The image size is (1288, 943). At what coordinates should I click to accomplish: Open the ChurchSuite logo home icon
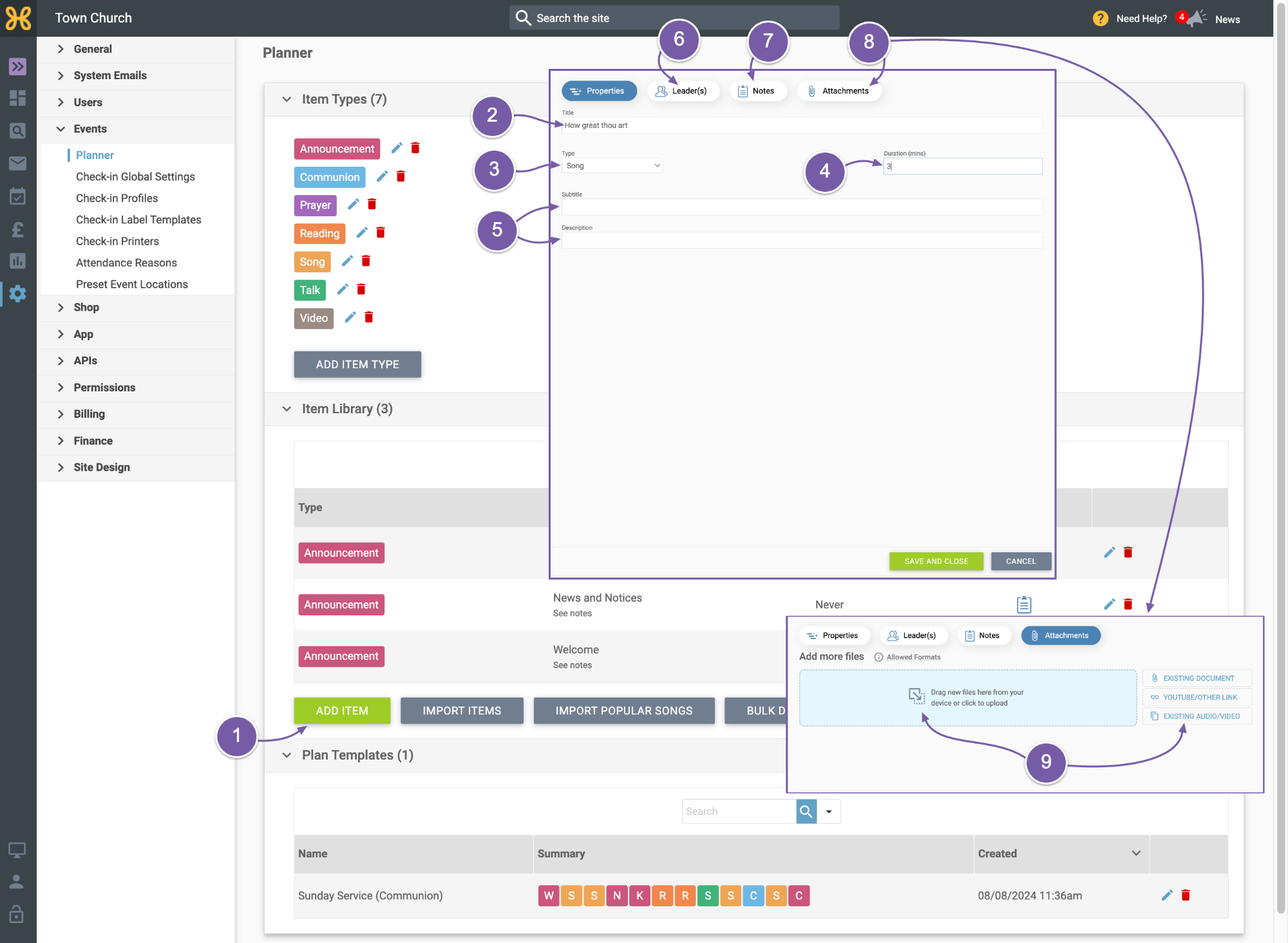[x=18, y=18]
